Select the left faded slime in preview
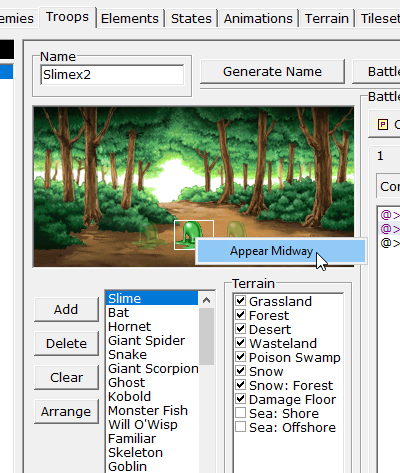The image size is (400, 473). [x=149, y=234]
